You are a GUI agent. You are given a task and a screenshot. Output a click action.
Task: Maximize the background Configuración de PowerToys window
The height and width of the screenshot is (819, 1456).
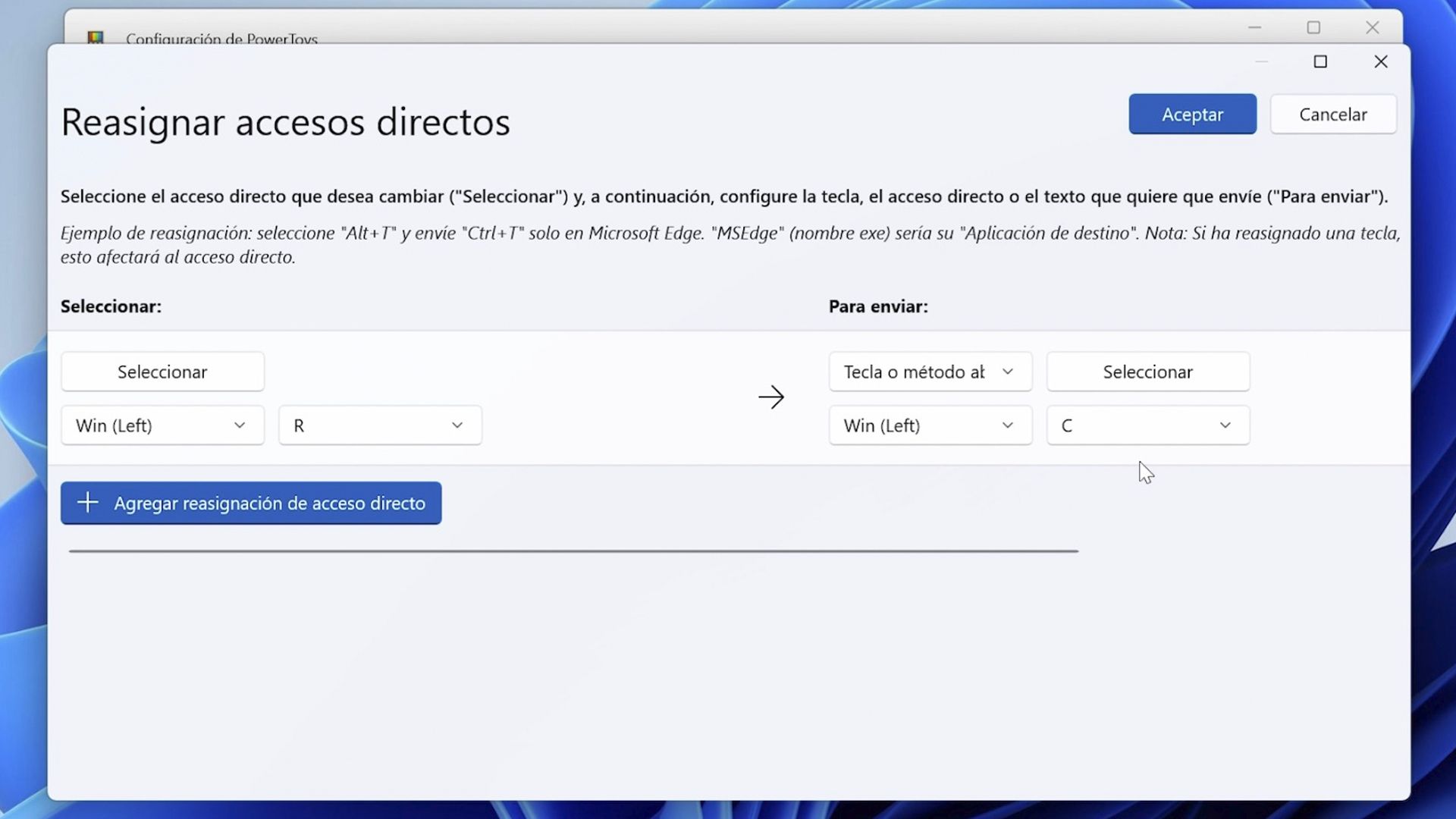pyautogui.click(x=1314, y=27)
